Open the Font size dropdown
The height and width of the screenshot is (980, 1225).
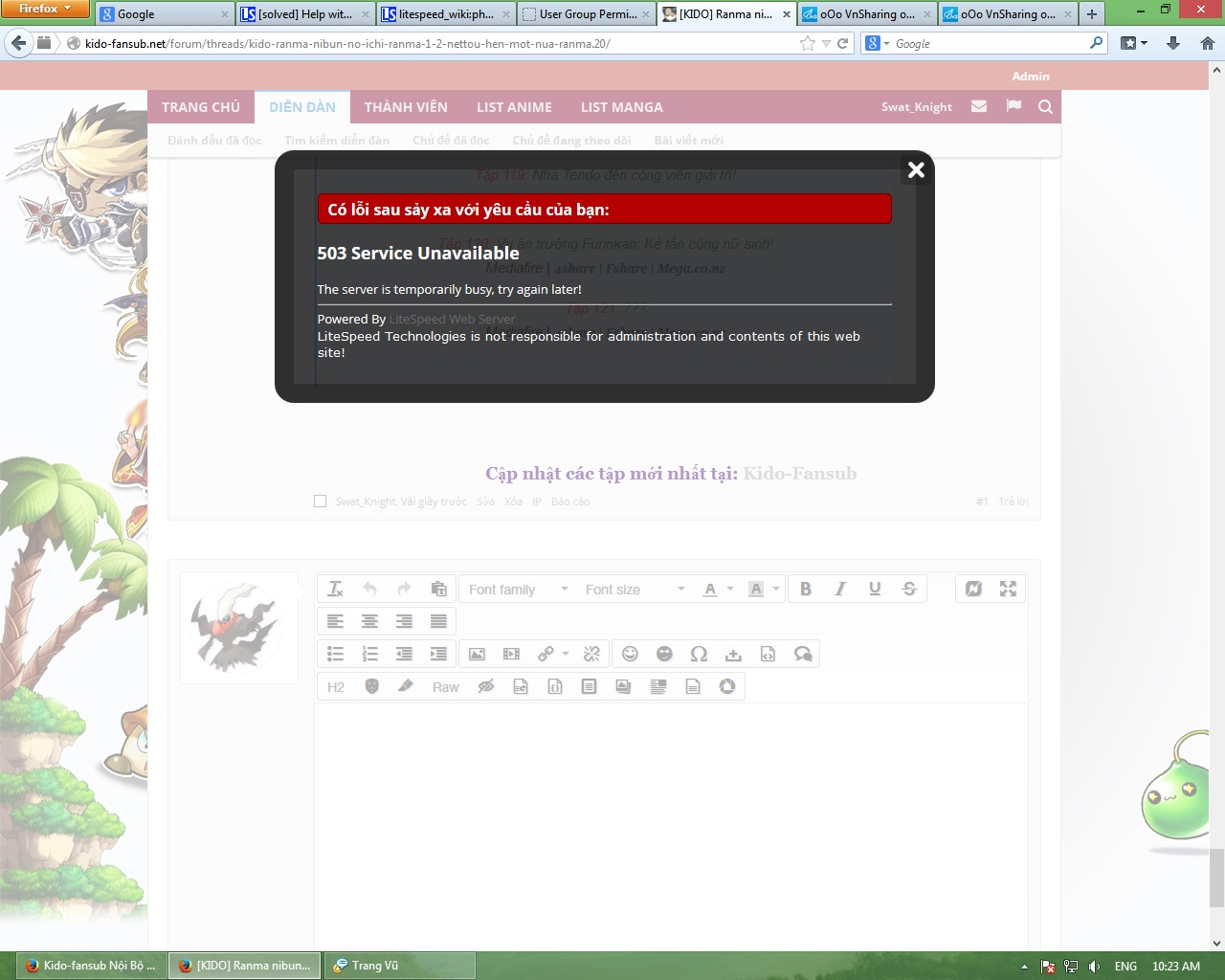point(635,590)
